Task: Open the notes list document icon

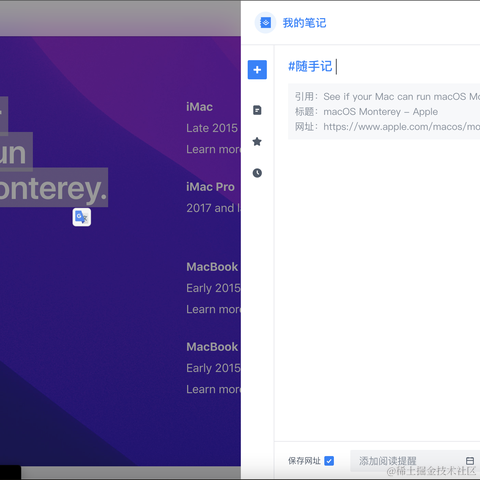Action: point(257,110)
